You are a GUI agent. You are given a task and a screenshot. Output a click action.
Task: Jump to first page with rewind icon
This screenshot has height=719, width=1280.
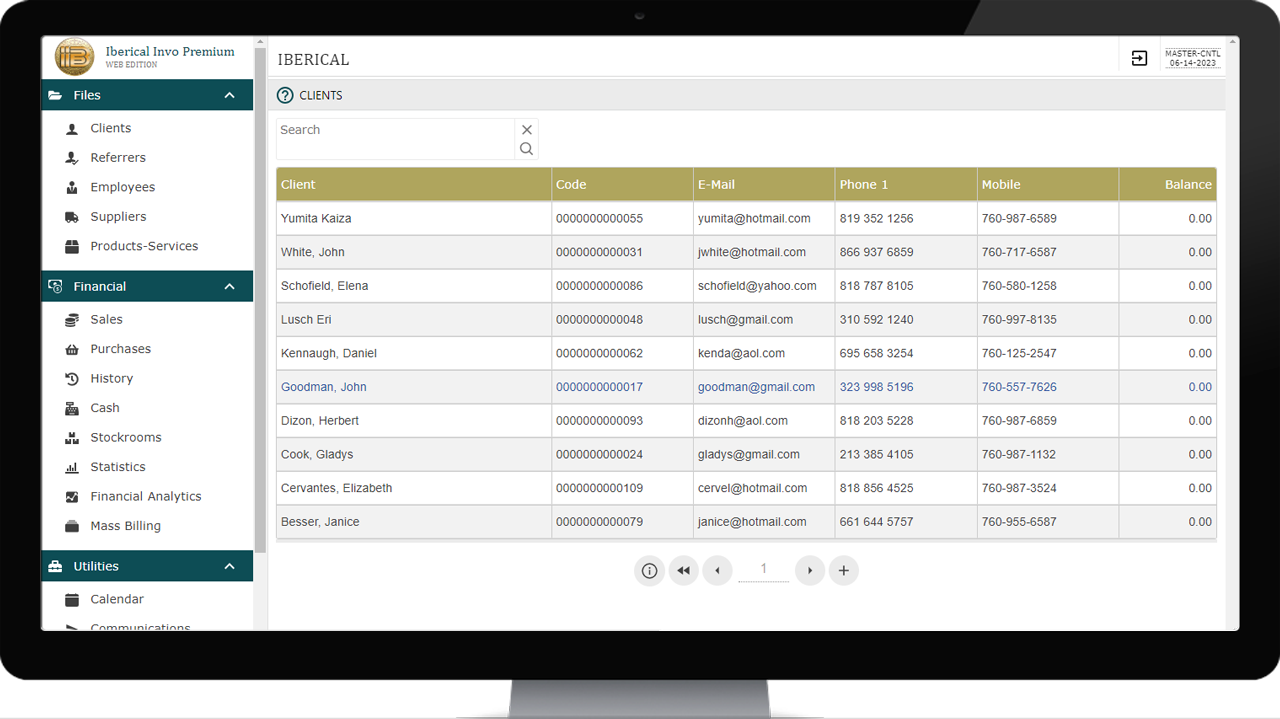683,571
